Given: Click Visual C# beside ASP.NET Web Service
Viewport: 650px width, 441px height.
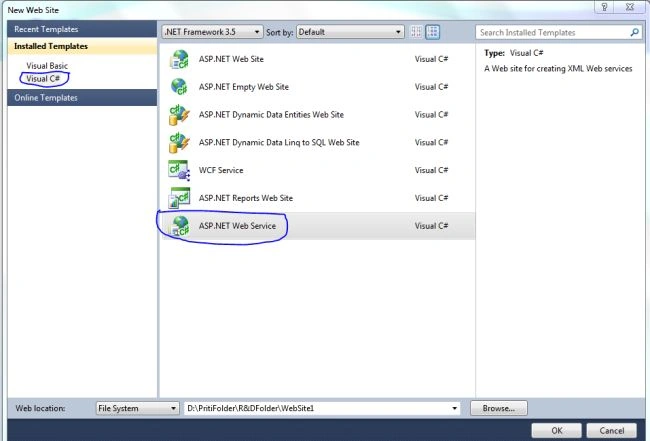Looking at the screenshot, I should pyautogui.click(x=432, y=226).
